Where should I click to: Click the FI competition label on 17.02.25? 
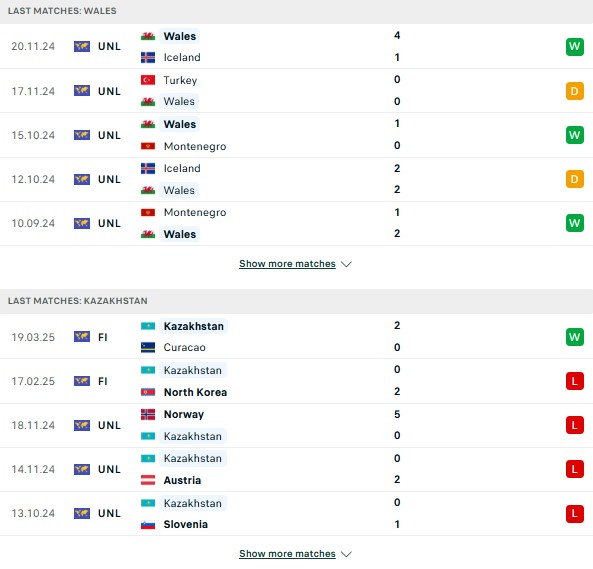pyautogui.click(x=102, y=381)
